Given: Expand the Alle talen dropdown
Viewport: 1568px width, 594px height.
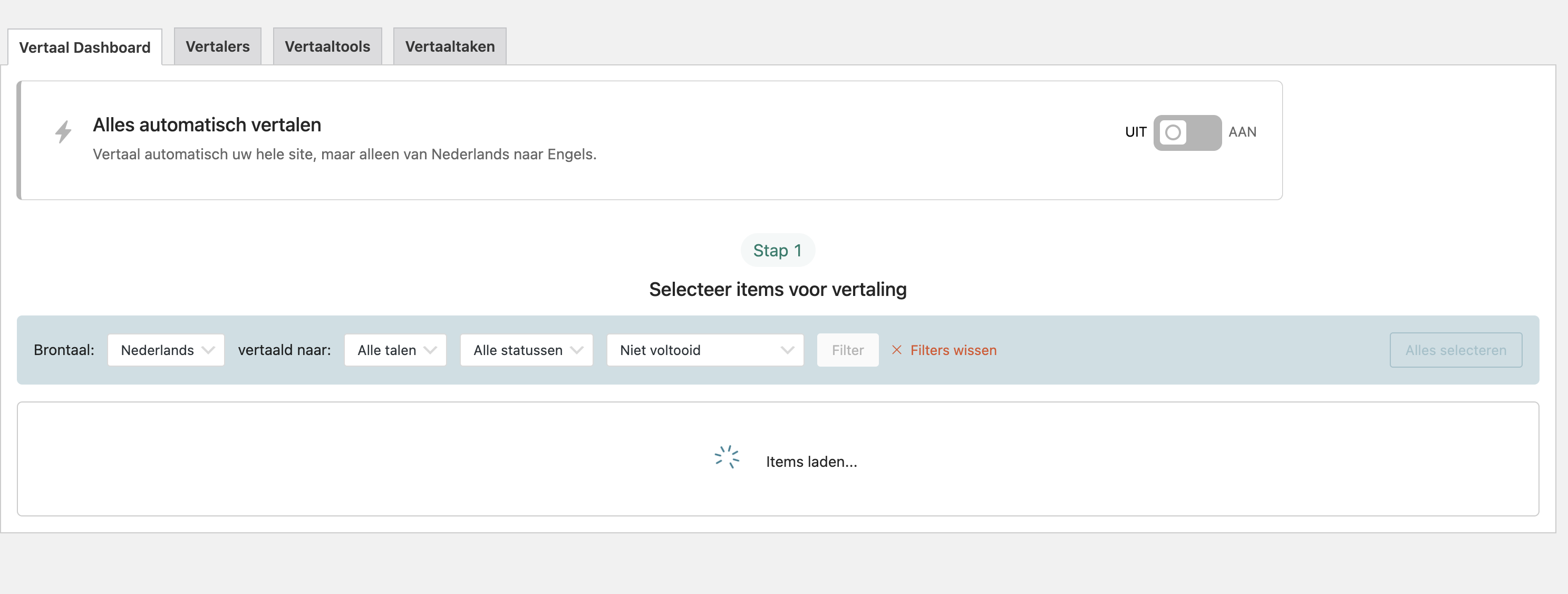Looking at the screenshot, I should pyautogui.click(x=395, y=350).
